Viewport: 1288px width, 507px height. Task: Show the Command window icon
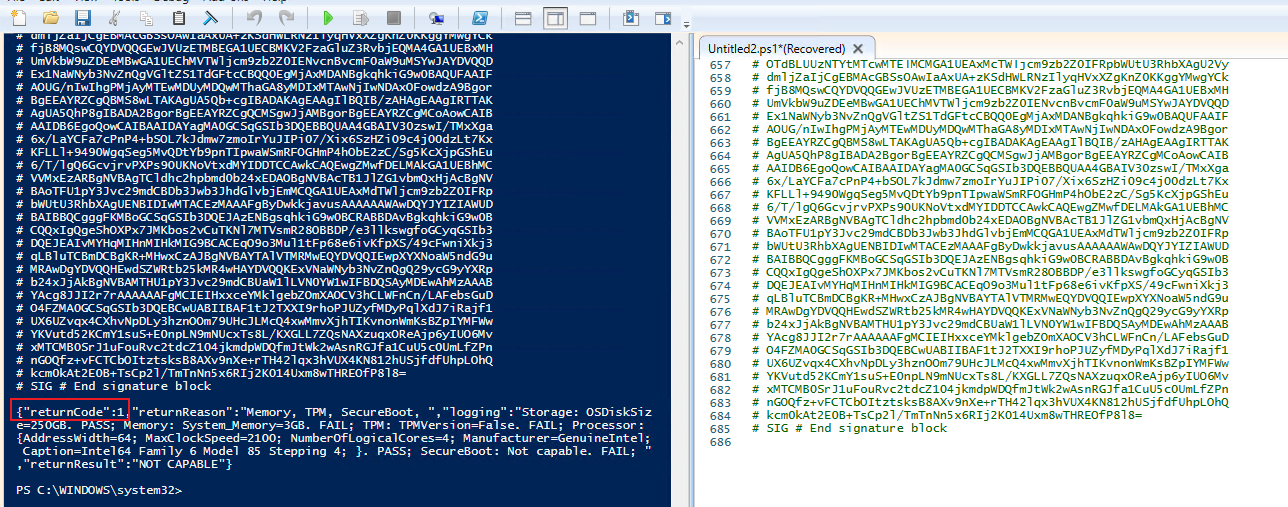tap(631, 18)
